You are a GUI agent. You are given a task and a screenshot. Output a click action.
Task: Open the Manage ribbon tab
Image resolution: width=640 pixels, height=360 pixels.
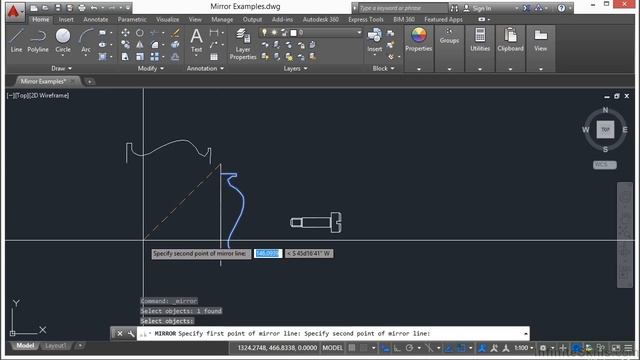click(222, 19)
